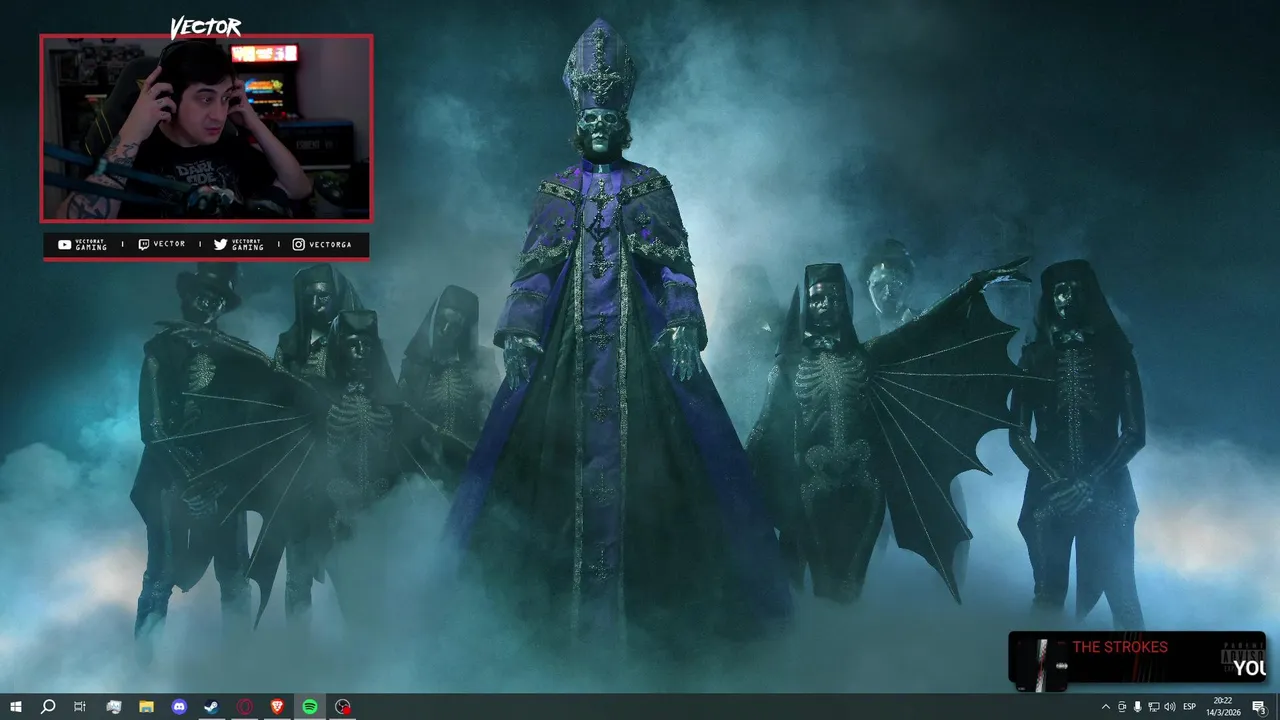Open taskbar Search magnifier
Viewport: 1280px width, 720px height.
47,707
